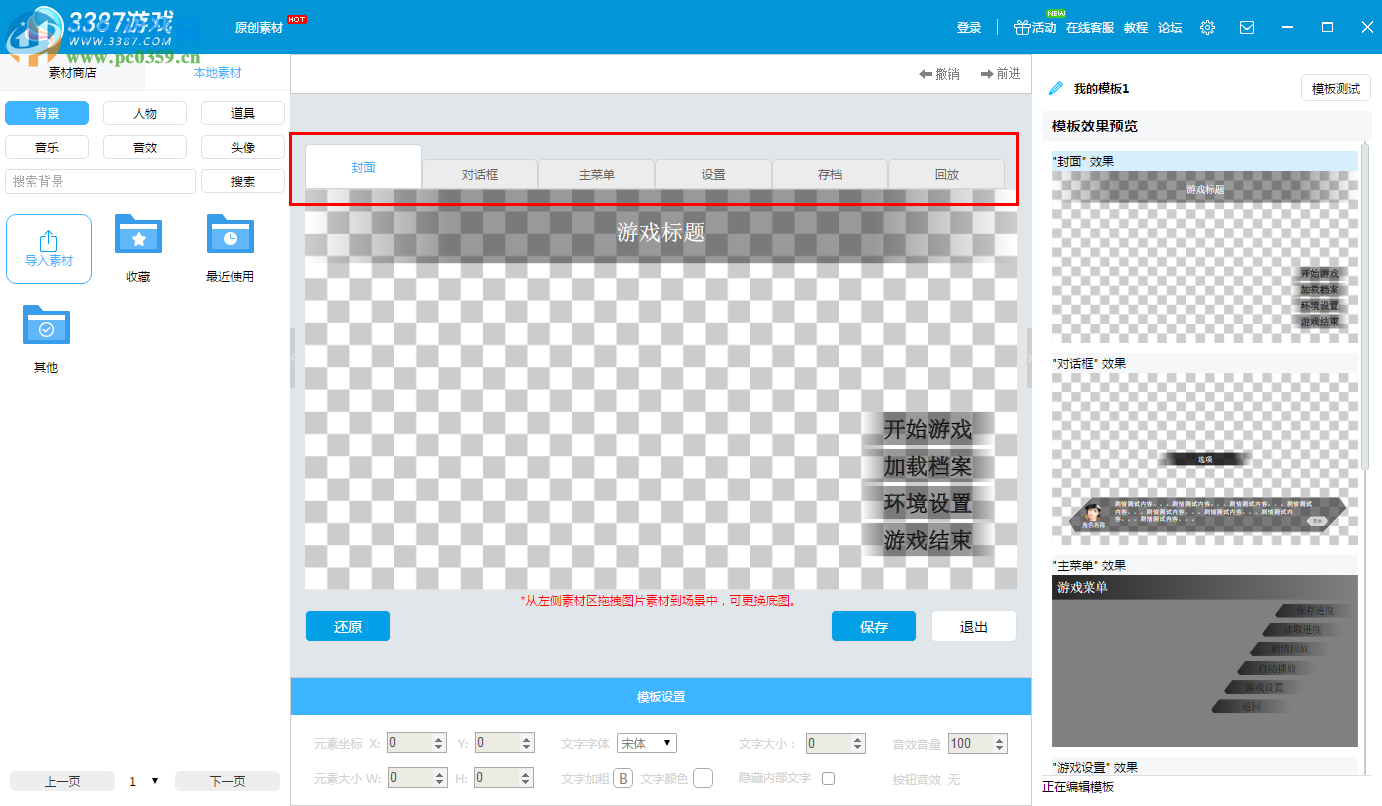Image resolution: width=1382 pixels, height=806 pixels.
Task: Switch to the 对话框 tab
Action: pos(480,174)
